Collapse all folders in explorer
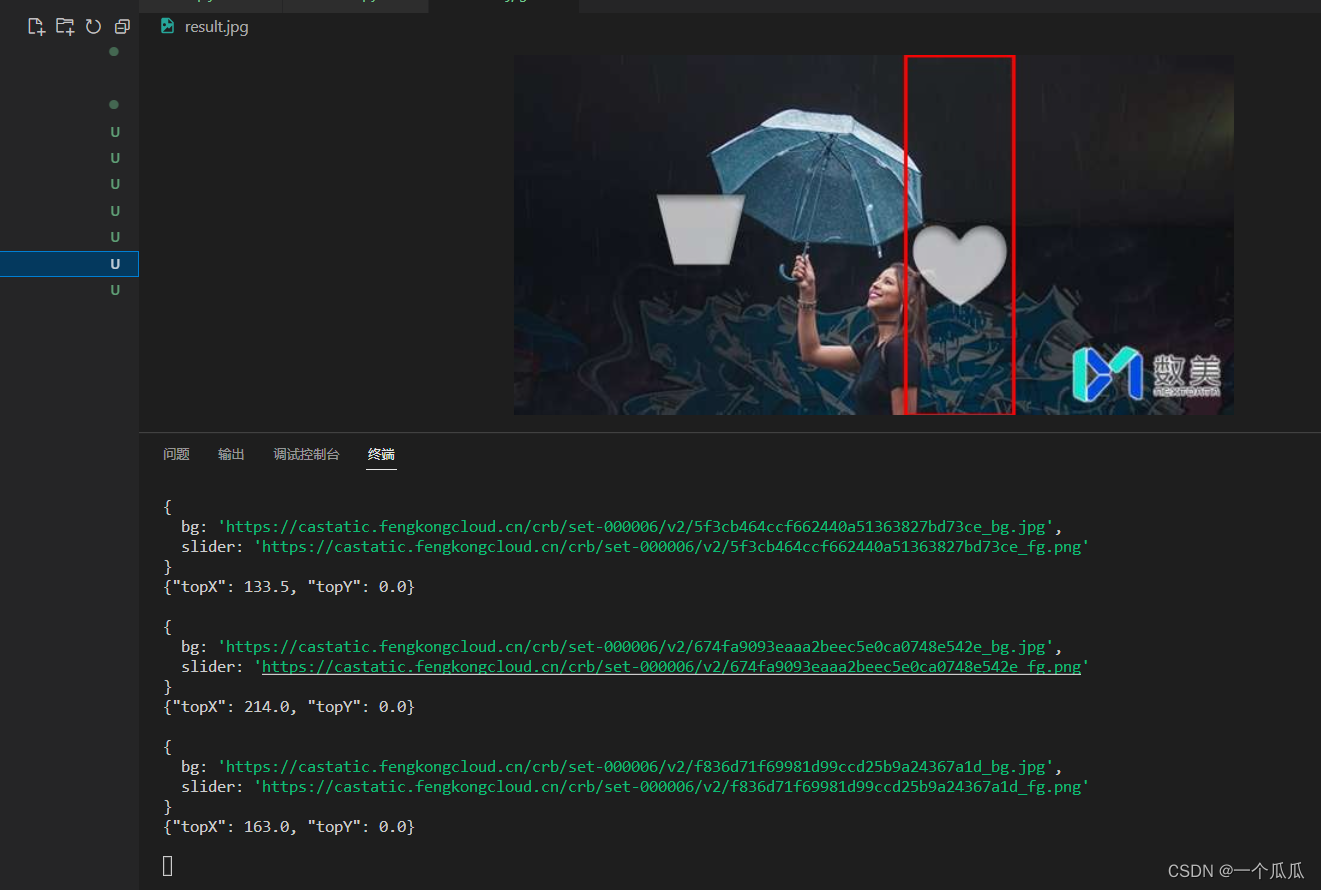 (x=122, y=27)
